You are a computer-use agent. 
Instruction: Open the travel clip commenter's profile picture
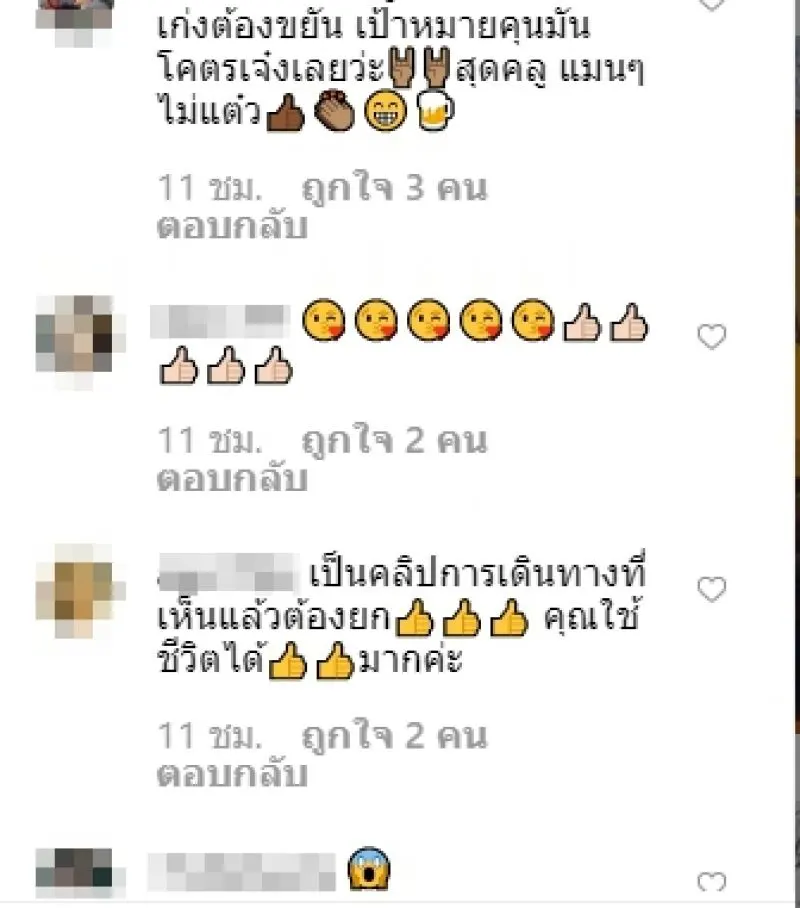tap(80, 591)
